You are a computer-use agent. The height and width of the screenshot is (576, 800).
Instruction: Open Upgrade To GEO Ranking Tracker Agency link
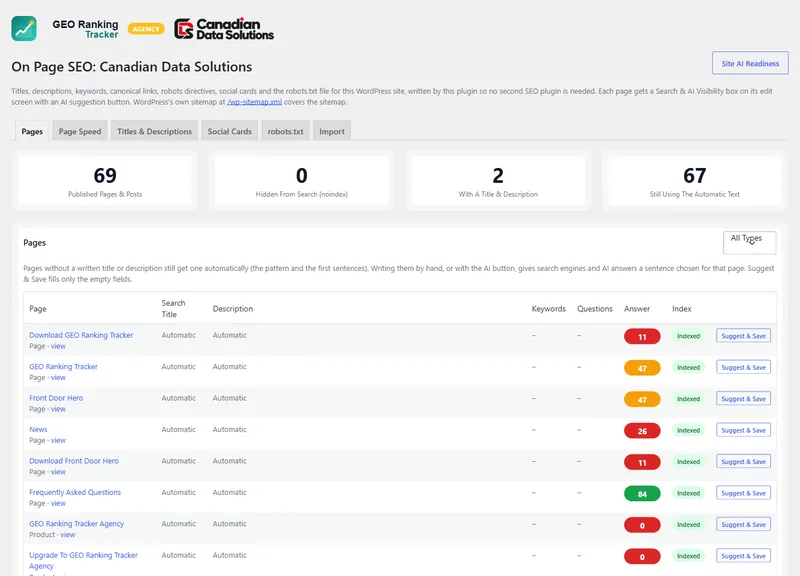tap(83, 560)
